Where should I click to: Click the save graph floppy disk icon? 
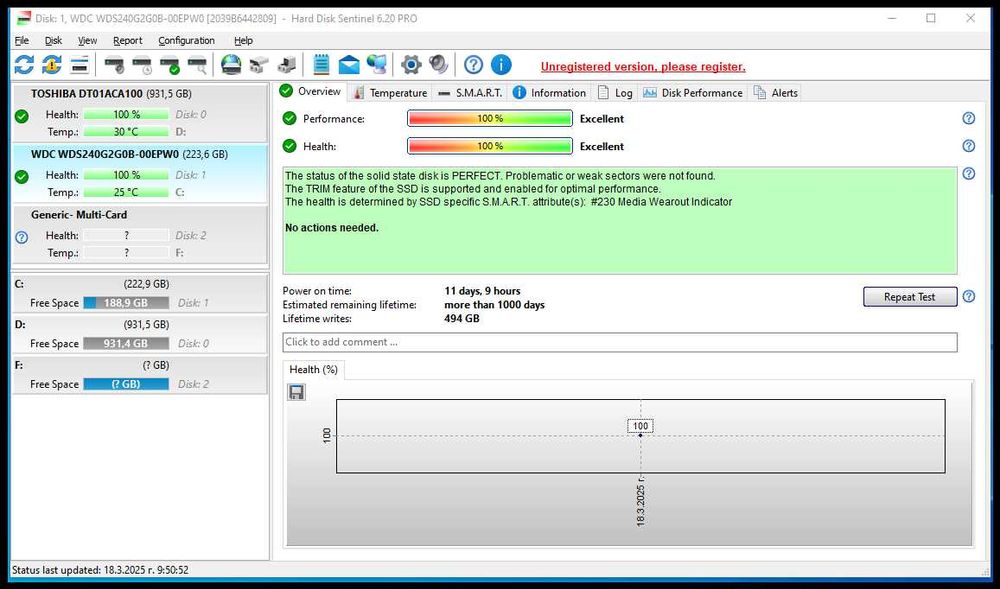(297, 392)
